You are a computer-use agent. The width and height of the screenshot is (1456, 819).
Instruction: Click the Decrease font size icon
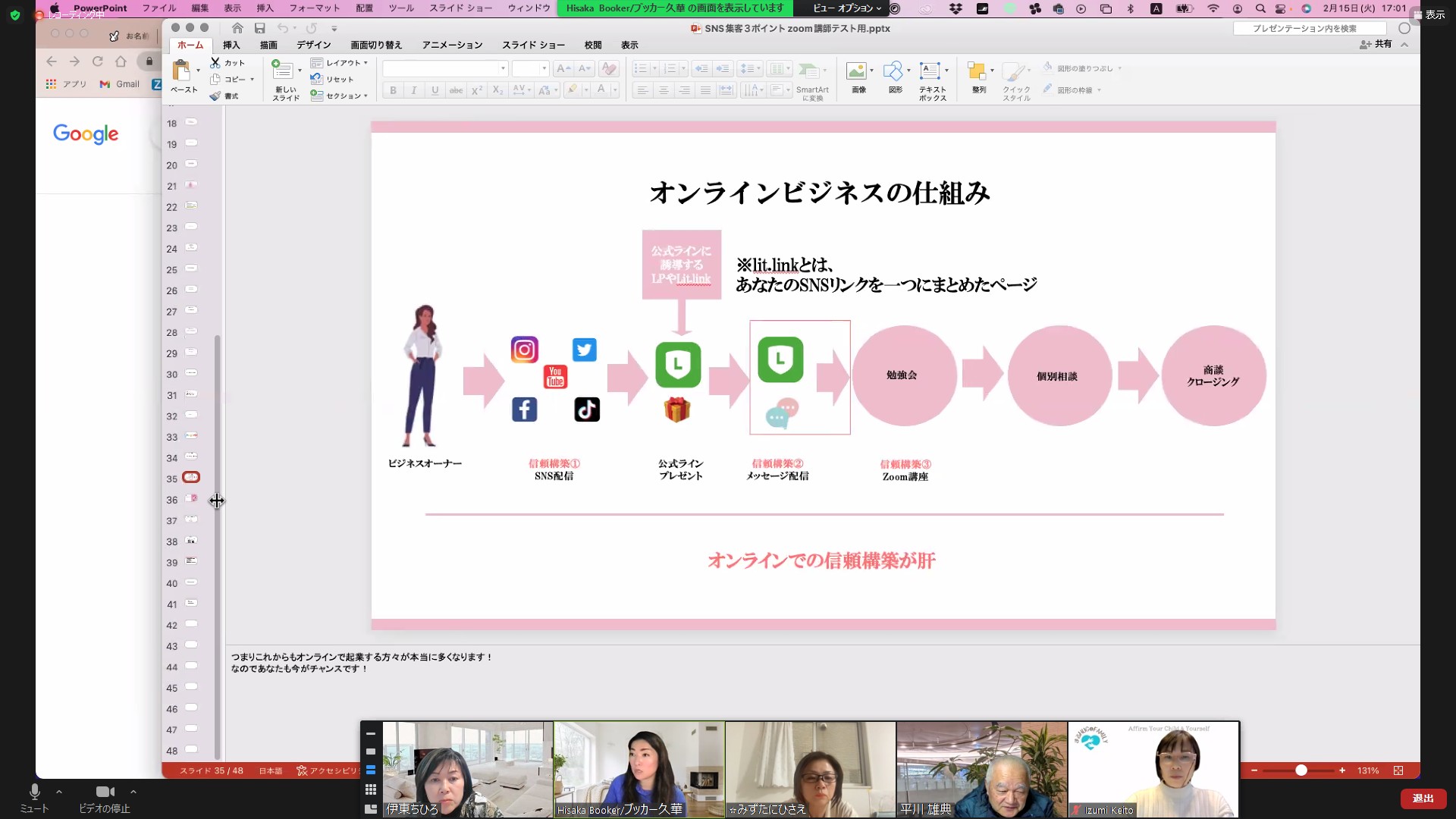[584, 69]
